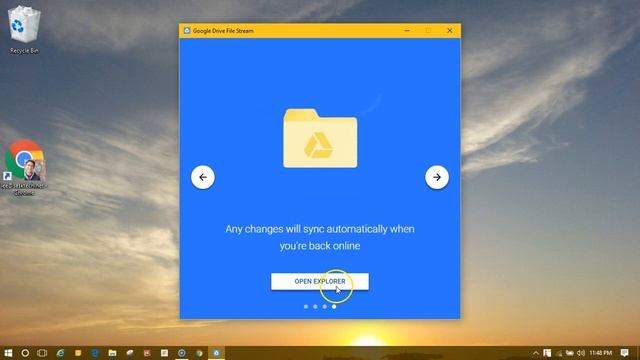This screenshot has width=640, height=360.
Task: Launch Internet Explorer from the taskbar
Action: (x=60, y=353)
